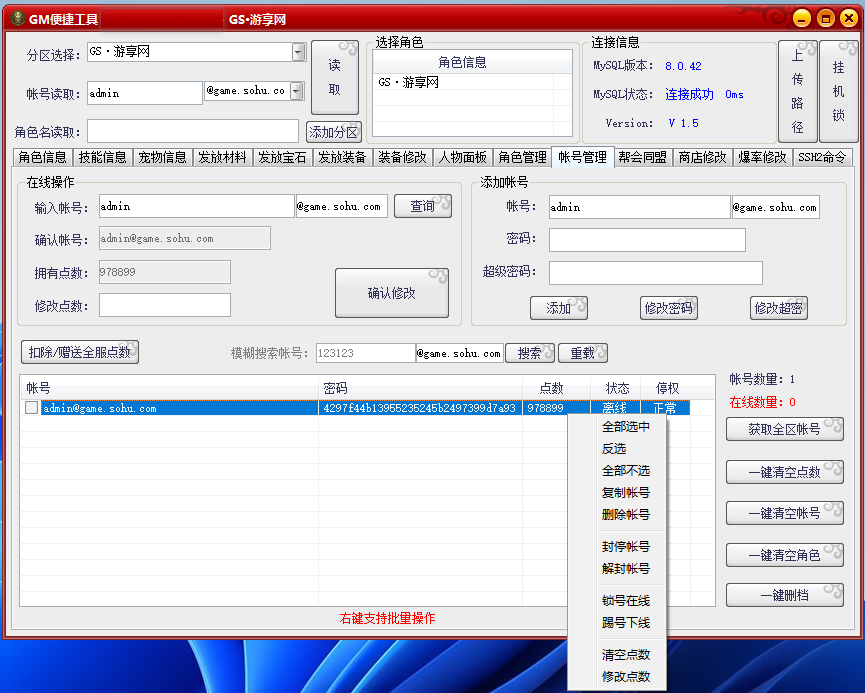Maximize the GM tool window
Screen dimensions: 865x693
pyautogui.click(x=826, y=18)
